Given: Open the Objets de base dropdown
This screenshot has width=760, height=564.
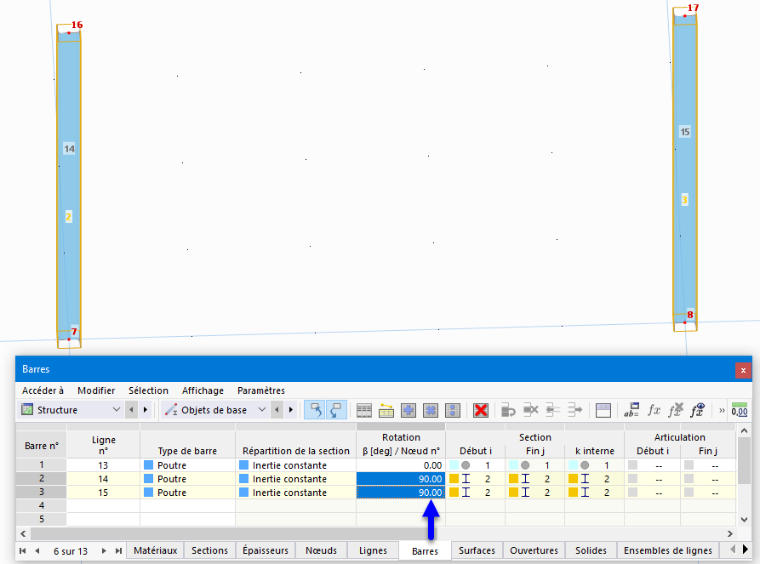Looking at the screenshot, I should [215, 410].
